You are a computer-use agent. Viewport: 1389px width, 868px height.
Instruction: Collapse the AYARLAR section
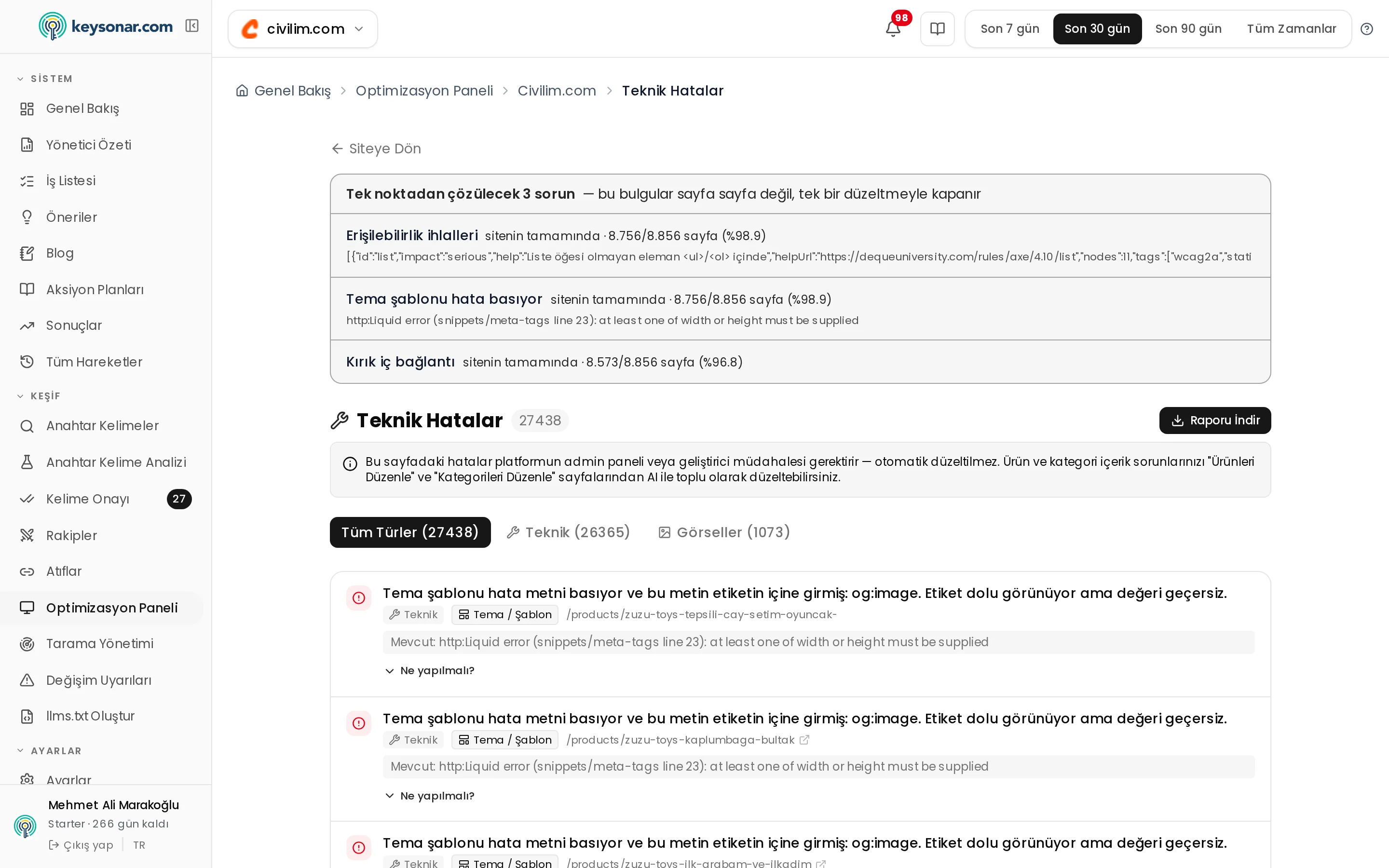49,751
